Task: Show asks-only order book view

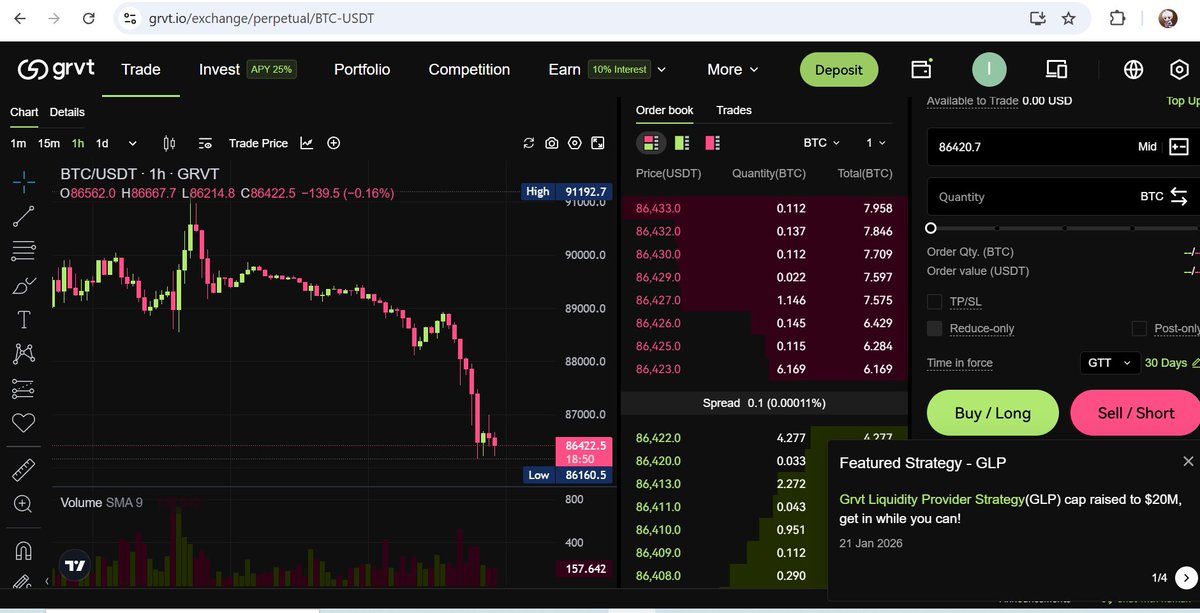Action: point(712,143)
